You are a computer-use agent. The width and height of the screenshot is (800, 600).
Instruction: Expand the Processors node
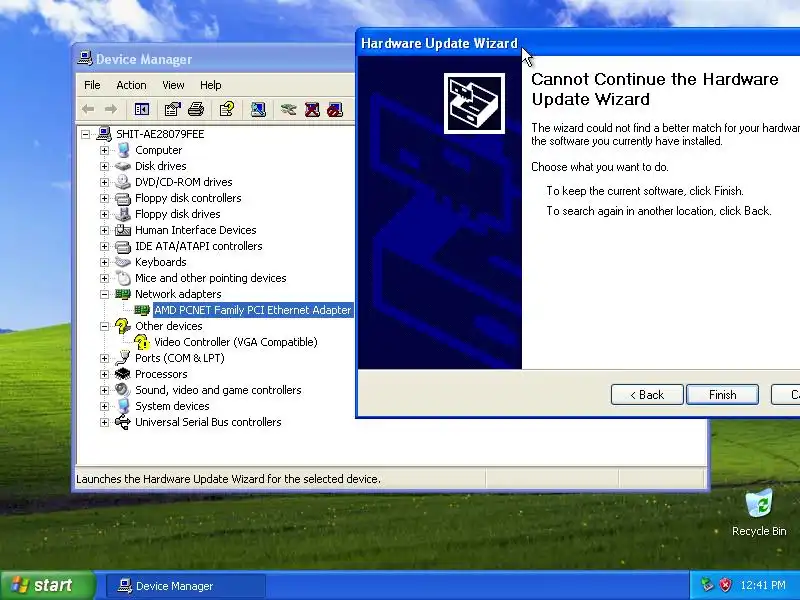point(104,374)
